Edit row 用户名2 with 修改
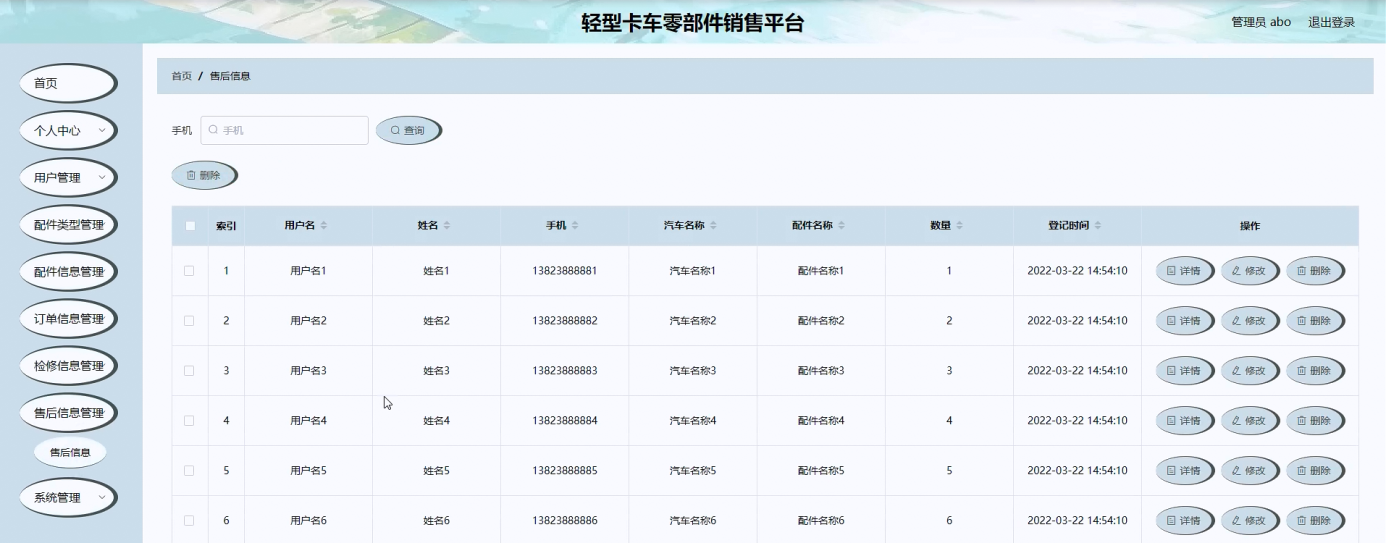 click(1249, 321)
